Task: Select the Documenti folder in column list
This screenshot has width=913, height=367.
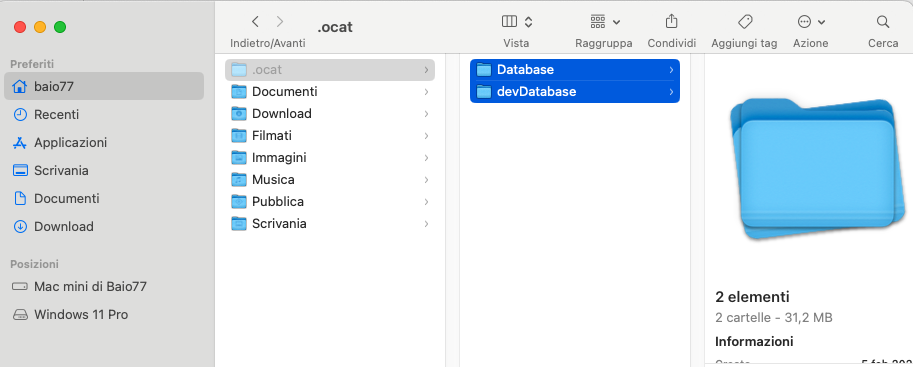Action: (x=330, y=91)
